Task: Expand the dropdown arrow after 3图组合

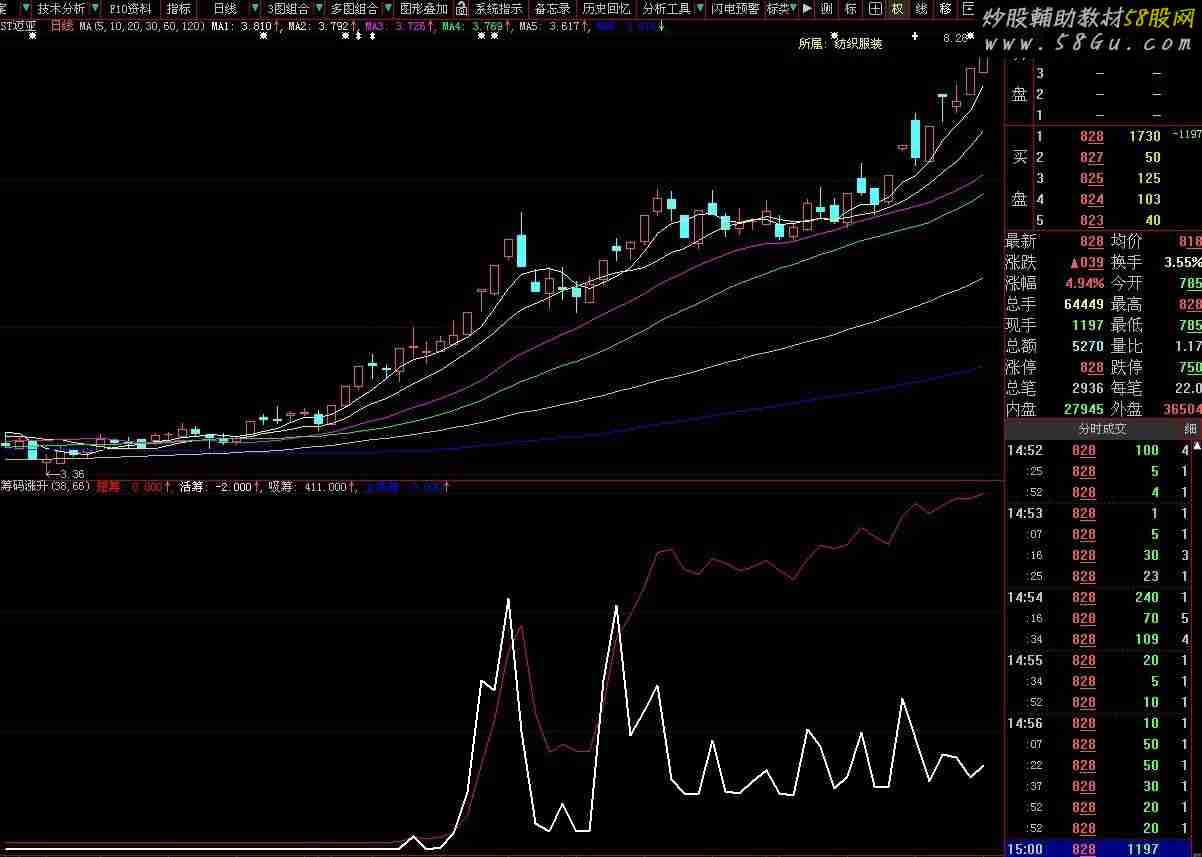Action: click(x=317, y=8)
